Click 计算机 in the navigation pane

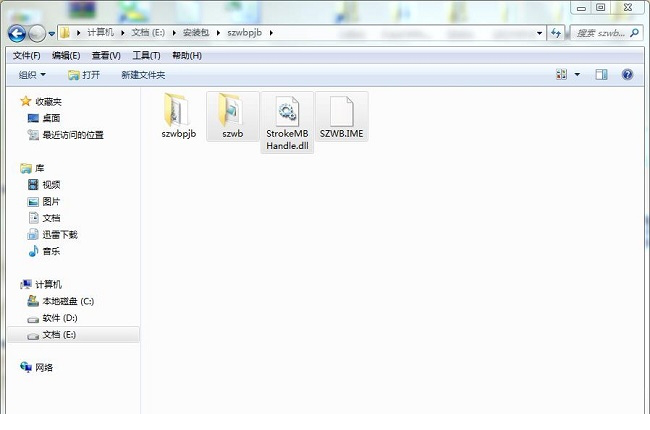pos(49,284)
